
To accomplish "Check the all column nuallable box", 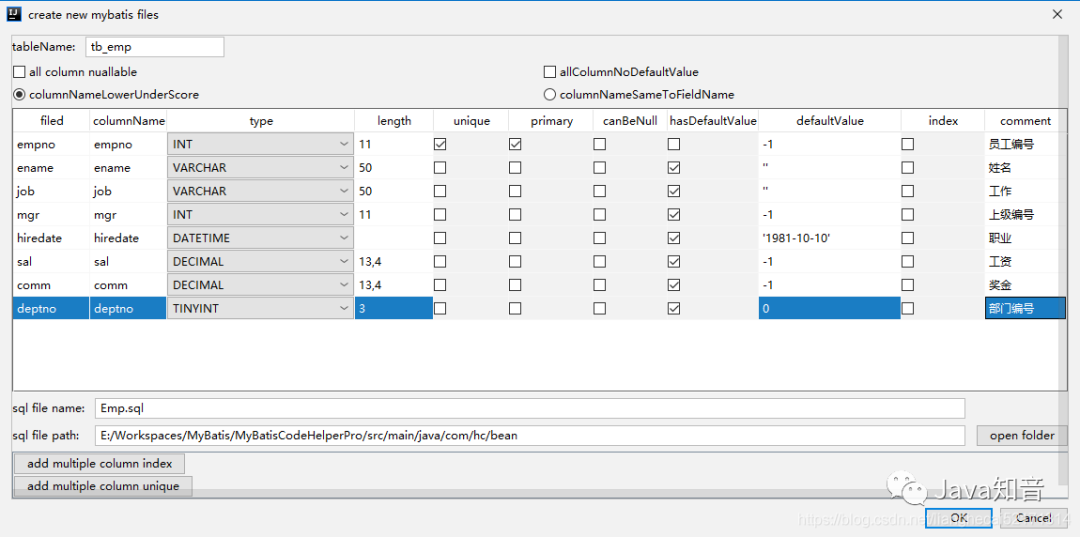I will click(19, 72).
